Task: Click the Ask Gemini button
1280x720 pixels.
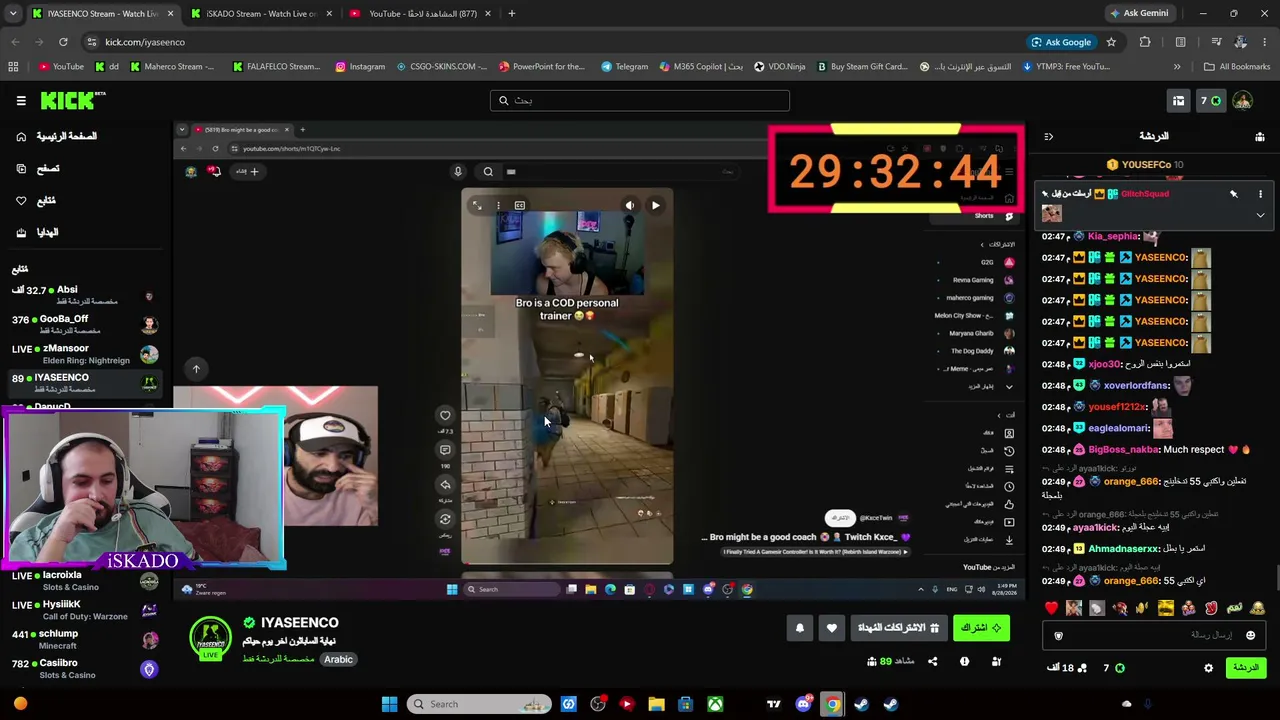Action: coord(1139,14)
